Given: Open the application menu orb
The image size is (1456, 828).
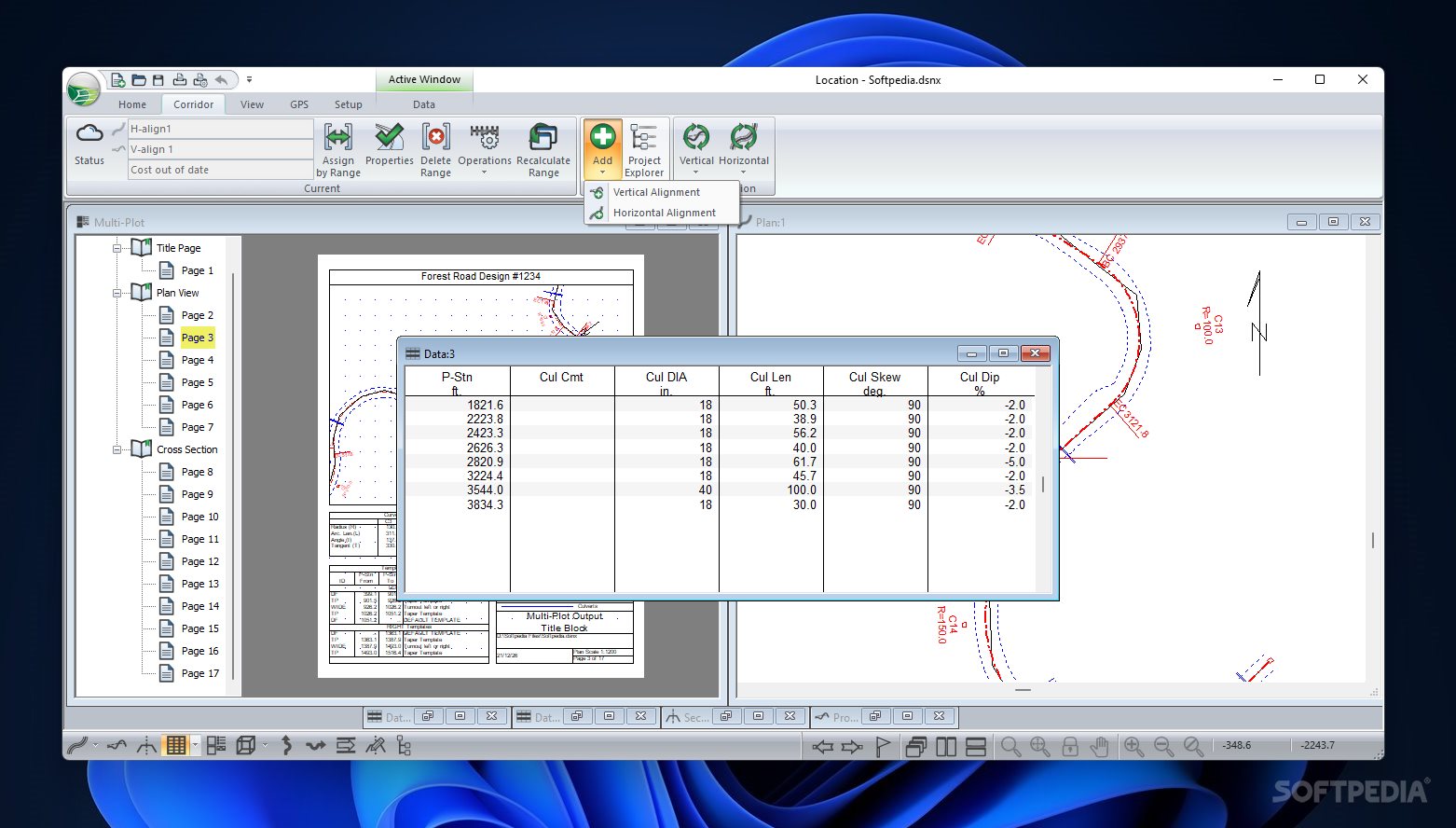Looking at the screenshot, I should coord(83,90).
